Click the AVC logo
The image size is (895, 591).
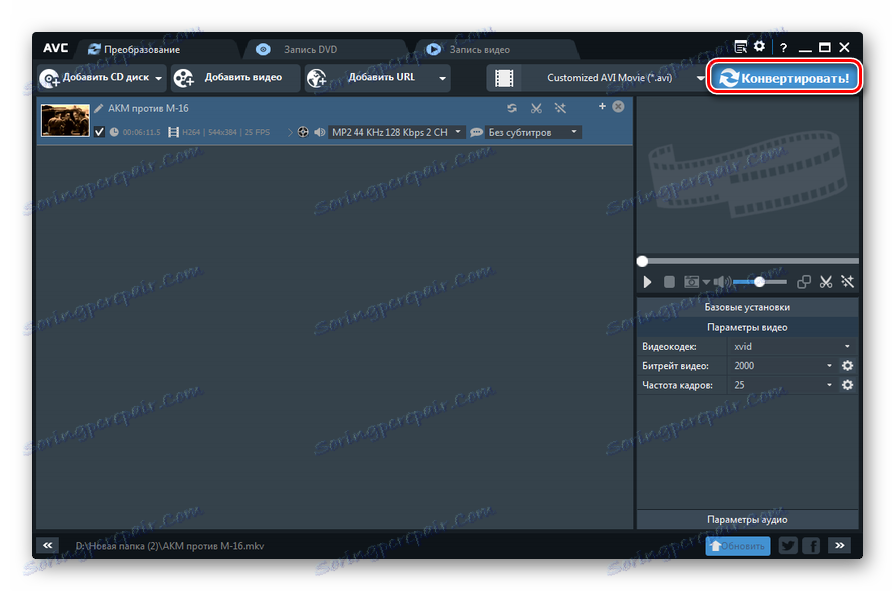[x=55, y=48]
